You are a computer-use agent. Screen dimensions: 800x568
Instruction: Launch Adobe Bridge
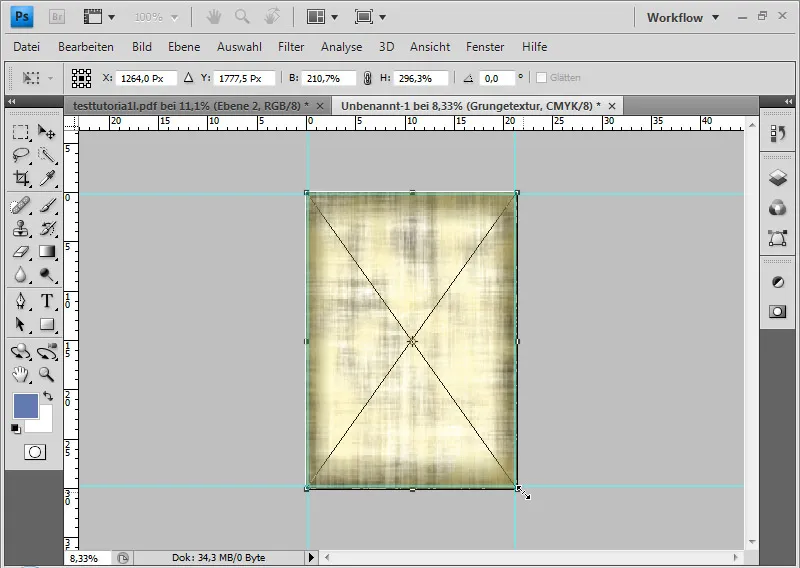[x=57, y=17]
